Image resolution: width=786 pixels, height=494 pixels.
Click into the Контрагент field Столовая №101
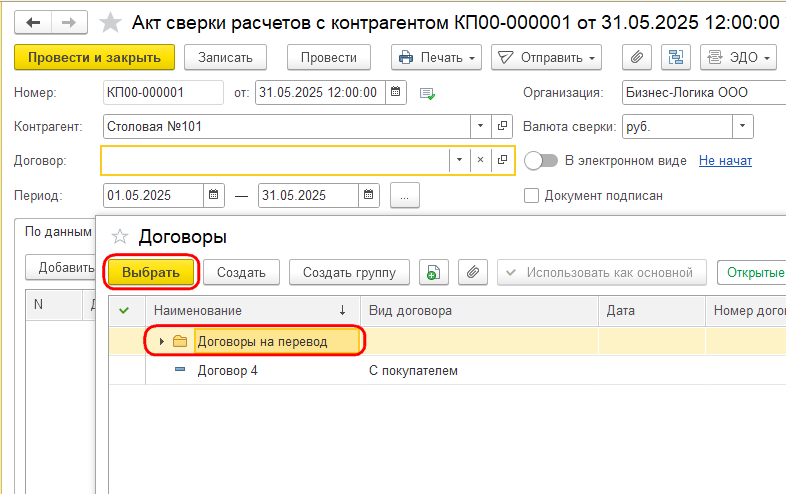[x=287, y=126]
